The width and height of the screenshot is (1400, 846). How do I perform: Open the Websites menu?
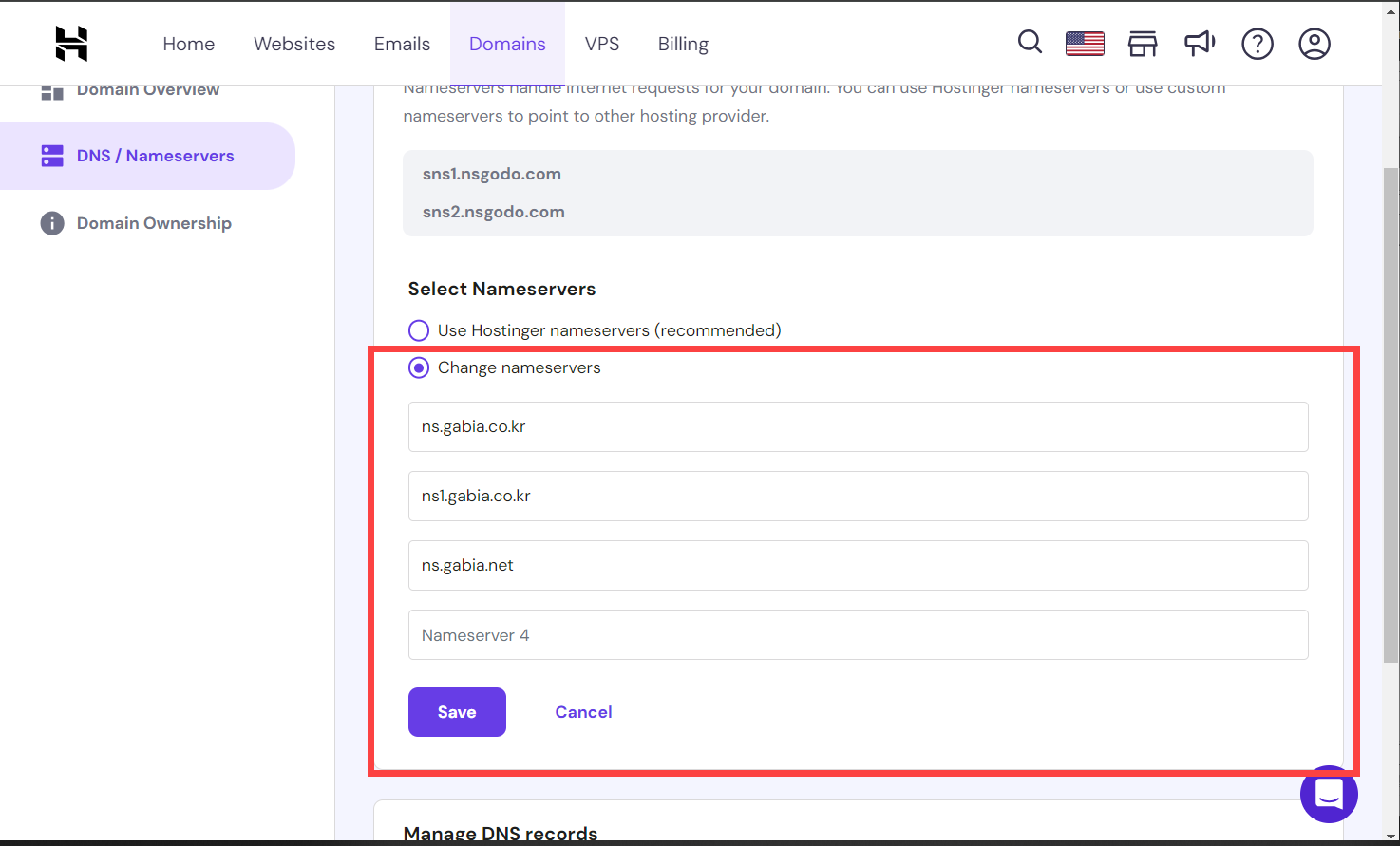click(294, 44)
